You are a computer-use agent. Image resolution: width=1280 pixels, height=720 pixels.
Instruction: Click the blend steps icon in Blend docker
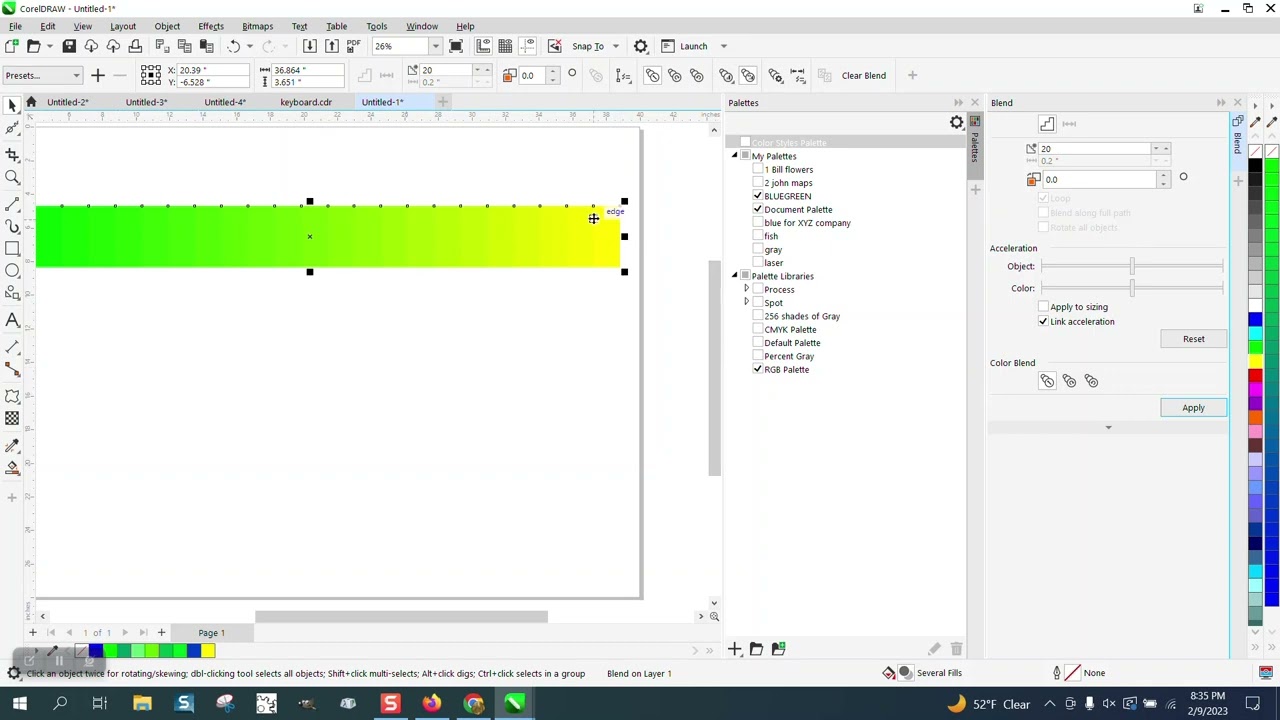1046,123
